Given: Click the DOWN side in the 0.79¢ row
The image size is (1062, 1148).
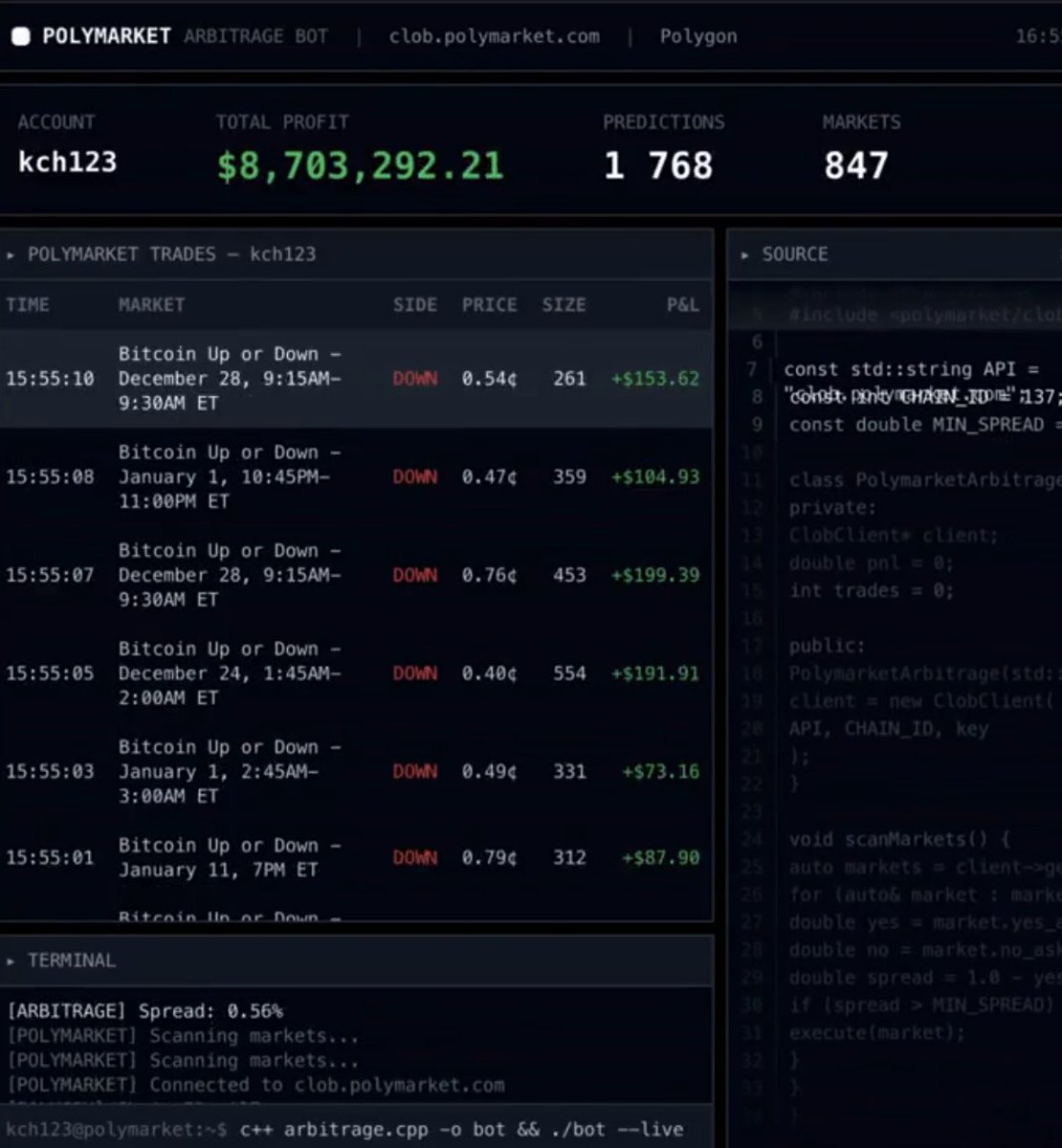Looking at the screenshot, I should pyautogui.click(x=415, y=857).
